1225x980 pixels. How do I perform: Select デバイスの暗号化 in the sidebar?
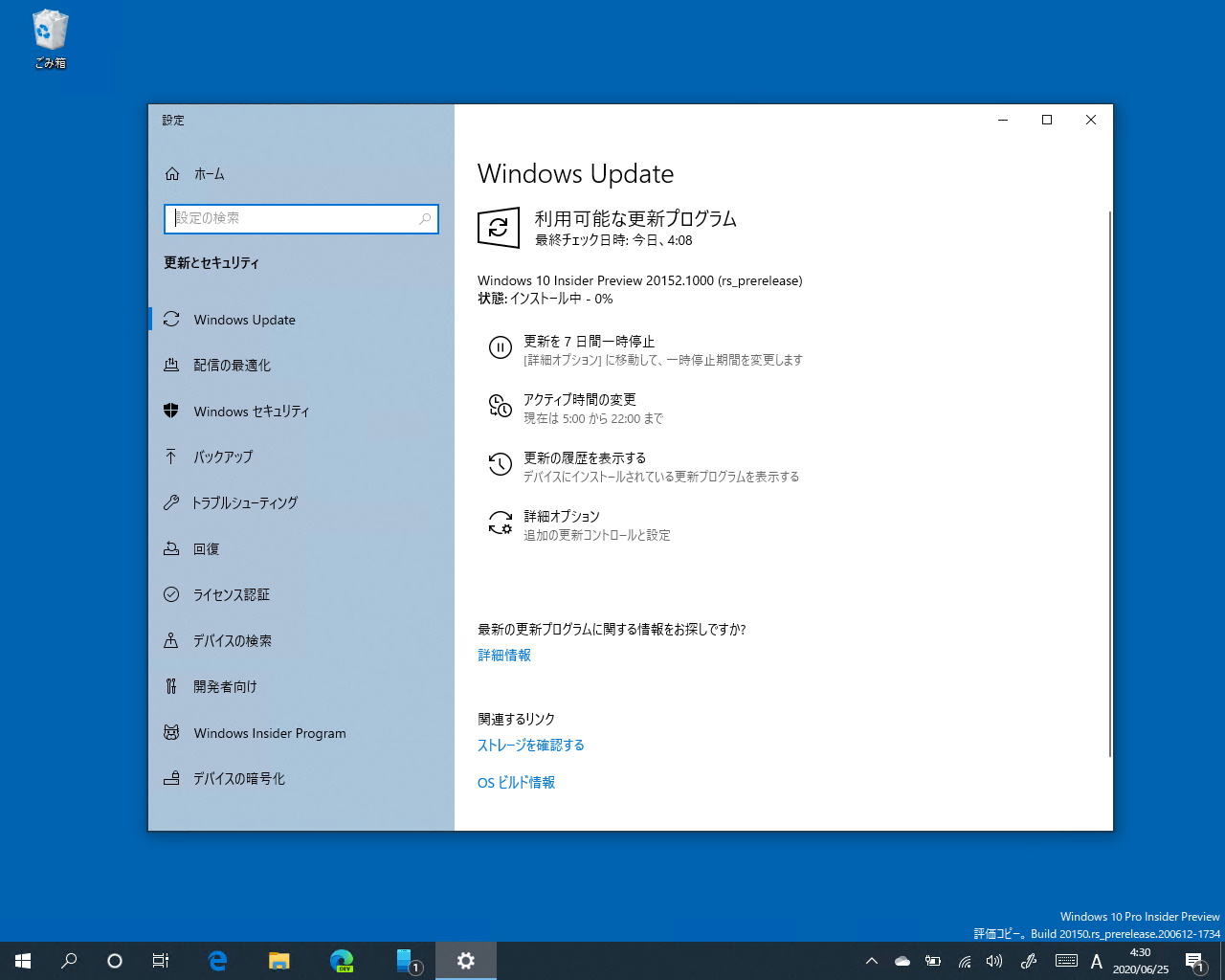point(235,778)
